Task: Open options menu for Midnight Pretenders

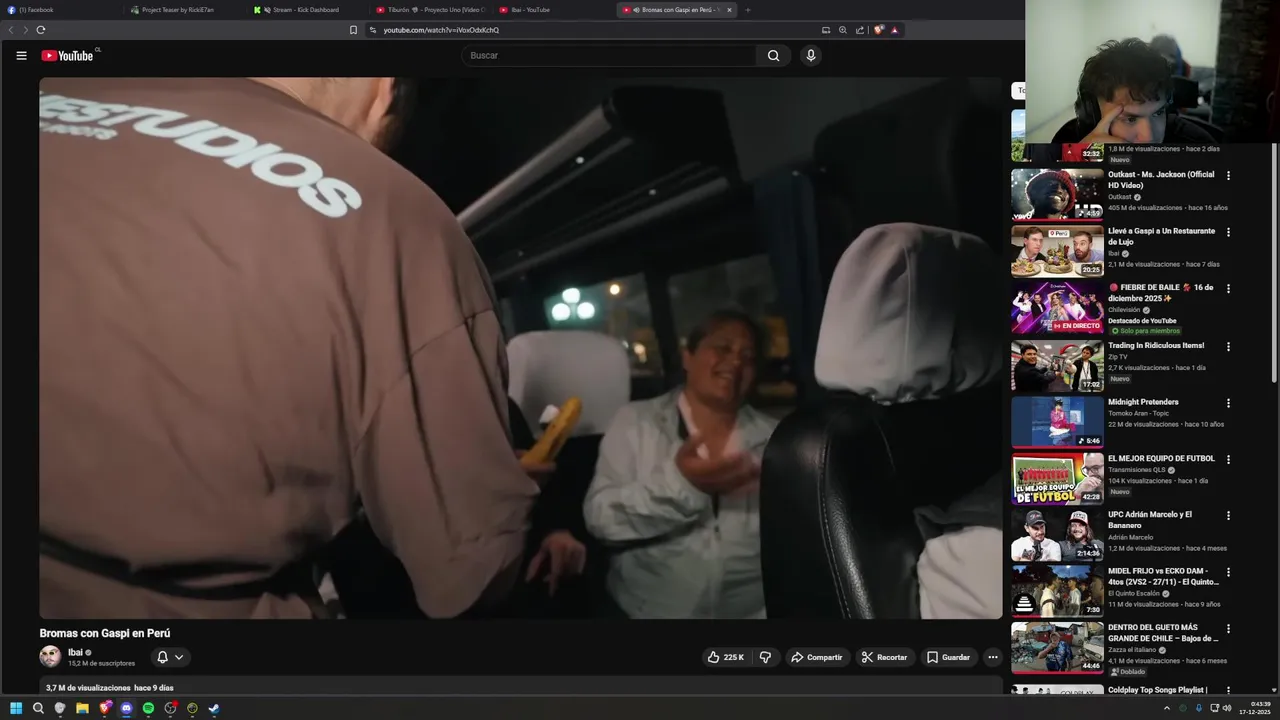Action: 1228,403
